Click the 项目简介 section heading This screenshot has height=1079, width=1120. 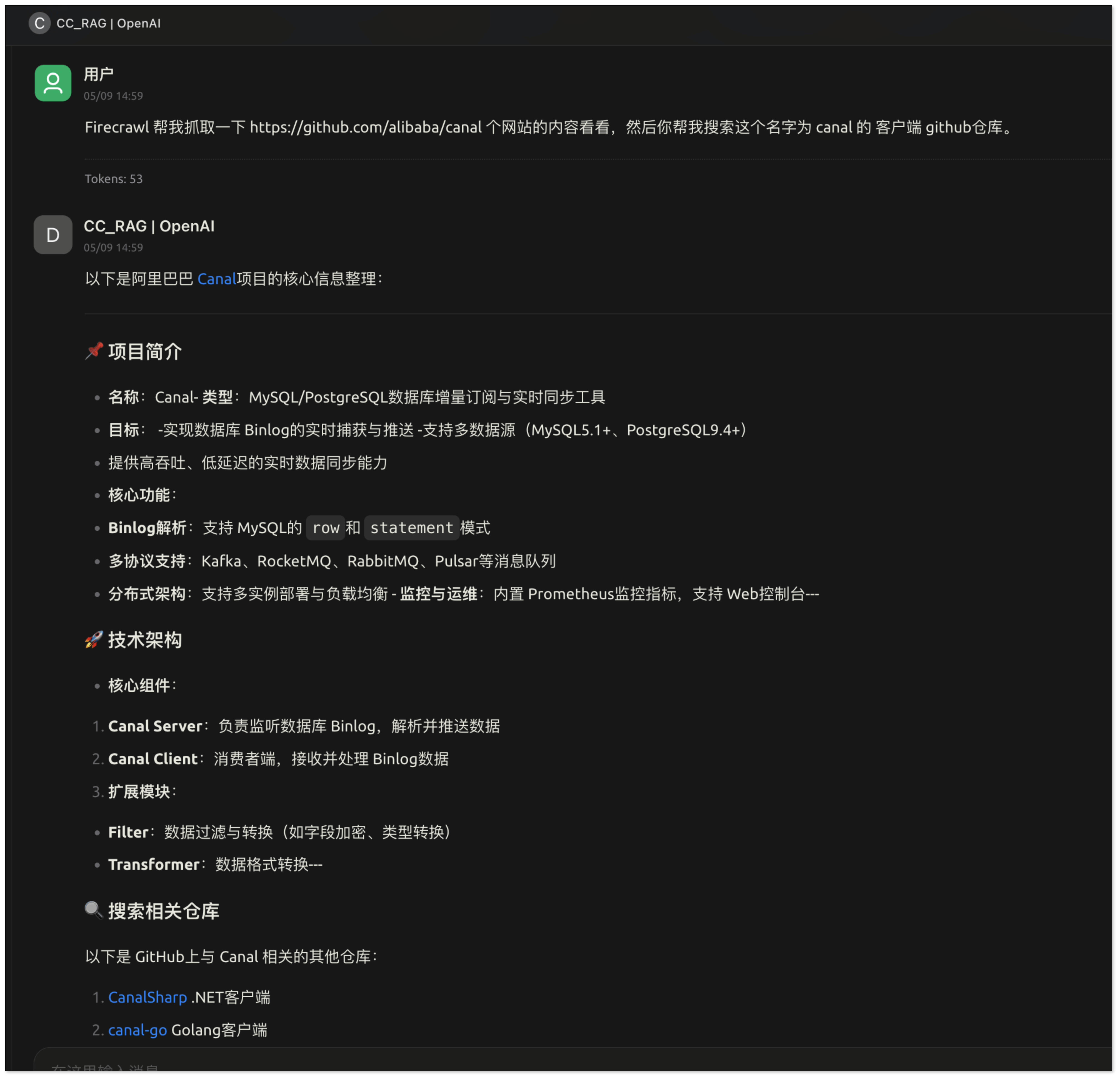145,352
